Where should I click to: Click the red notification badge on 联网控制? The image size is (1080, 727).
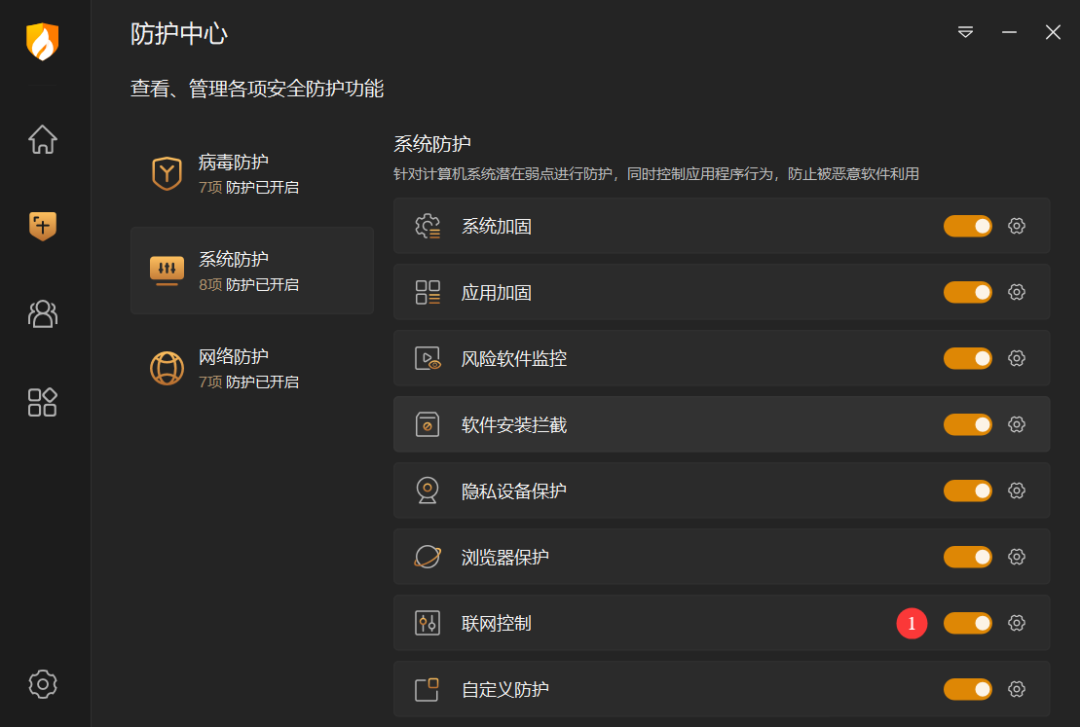pos(911,623)
